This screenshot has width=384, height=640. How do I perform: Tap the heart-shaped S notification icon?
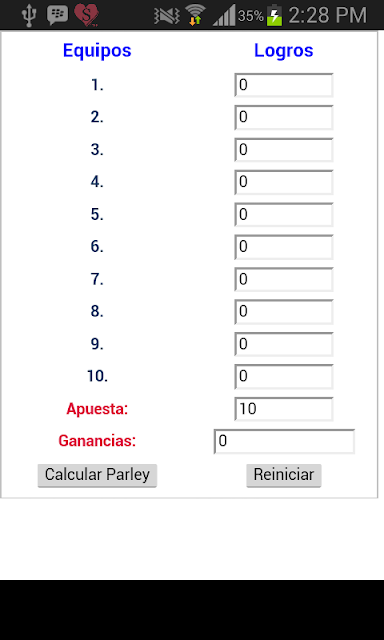[x=87, y=15]
